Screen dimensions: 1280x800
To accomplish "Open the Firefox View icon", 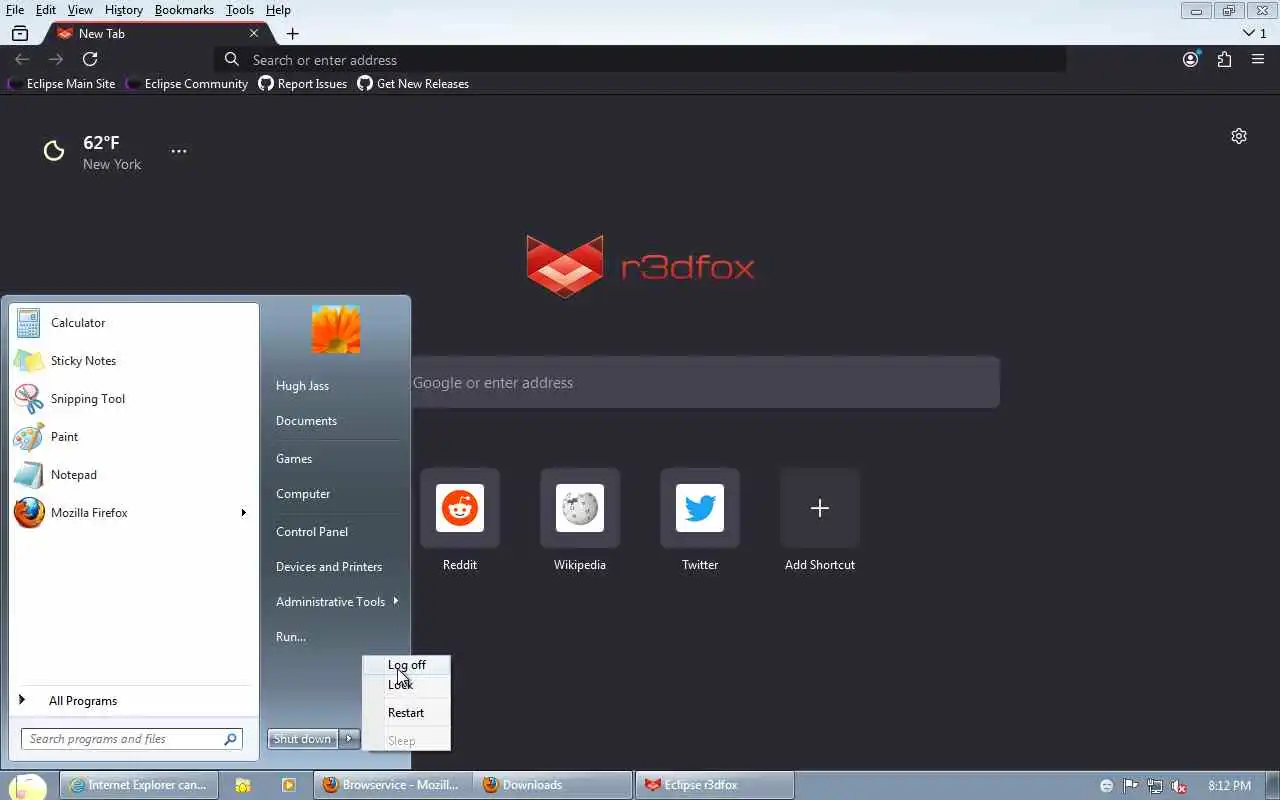I will point(19,34).
